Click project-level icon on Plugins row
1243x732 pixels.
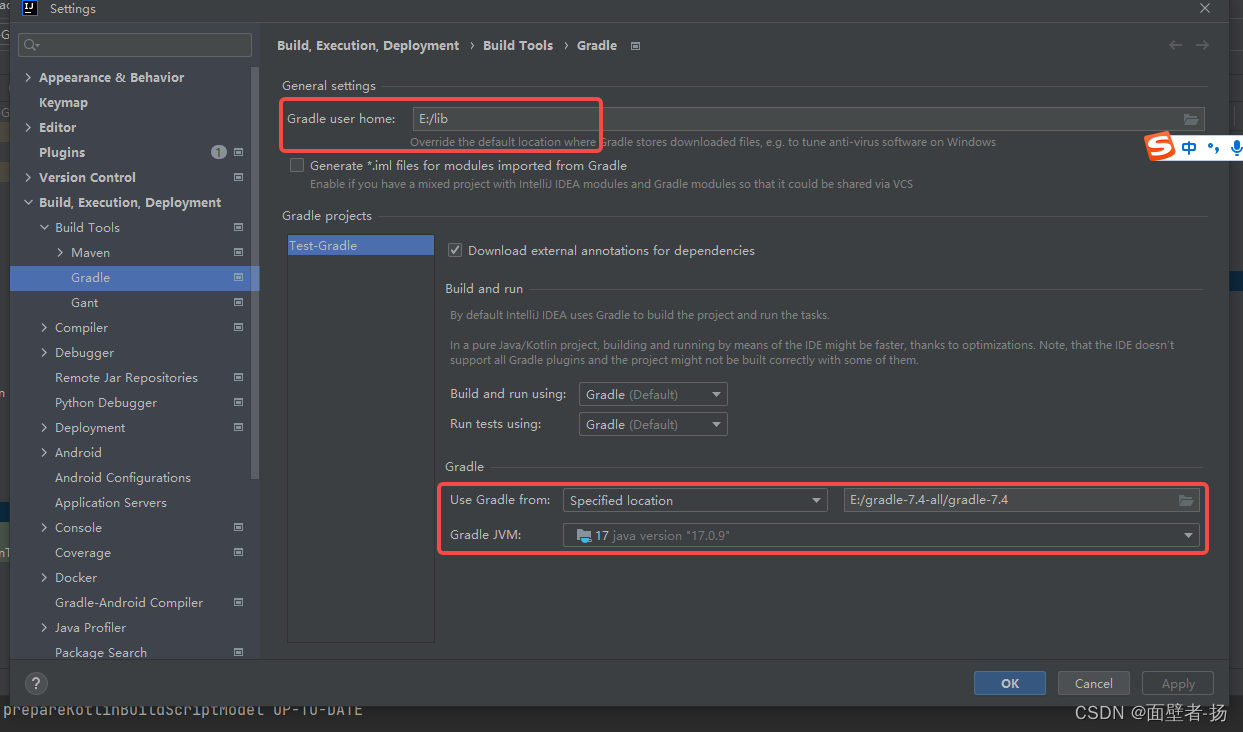(238, 152)
